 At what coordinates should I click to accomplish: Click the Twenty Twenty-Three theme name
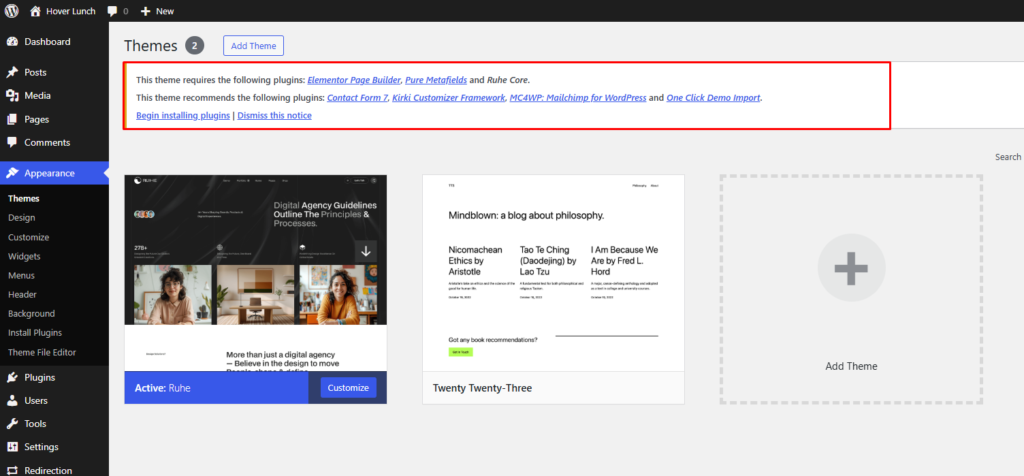coord(483,388)
